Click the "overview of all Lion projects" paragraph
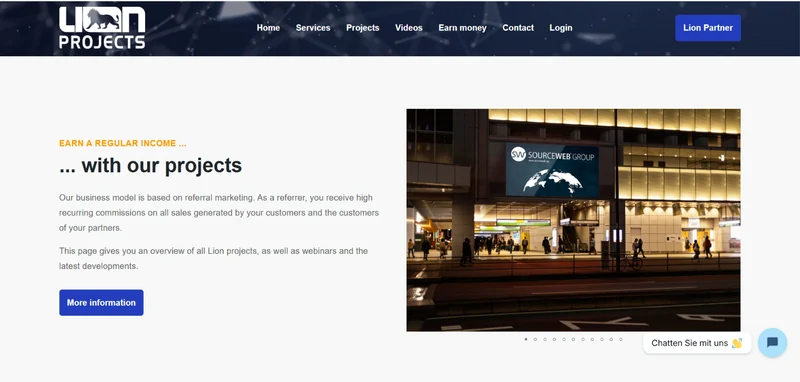Image resolution: width=800 pixels, height=382 pixels. coord(213,259)
